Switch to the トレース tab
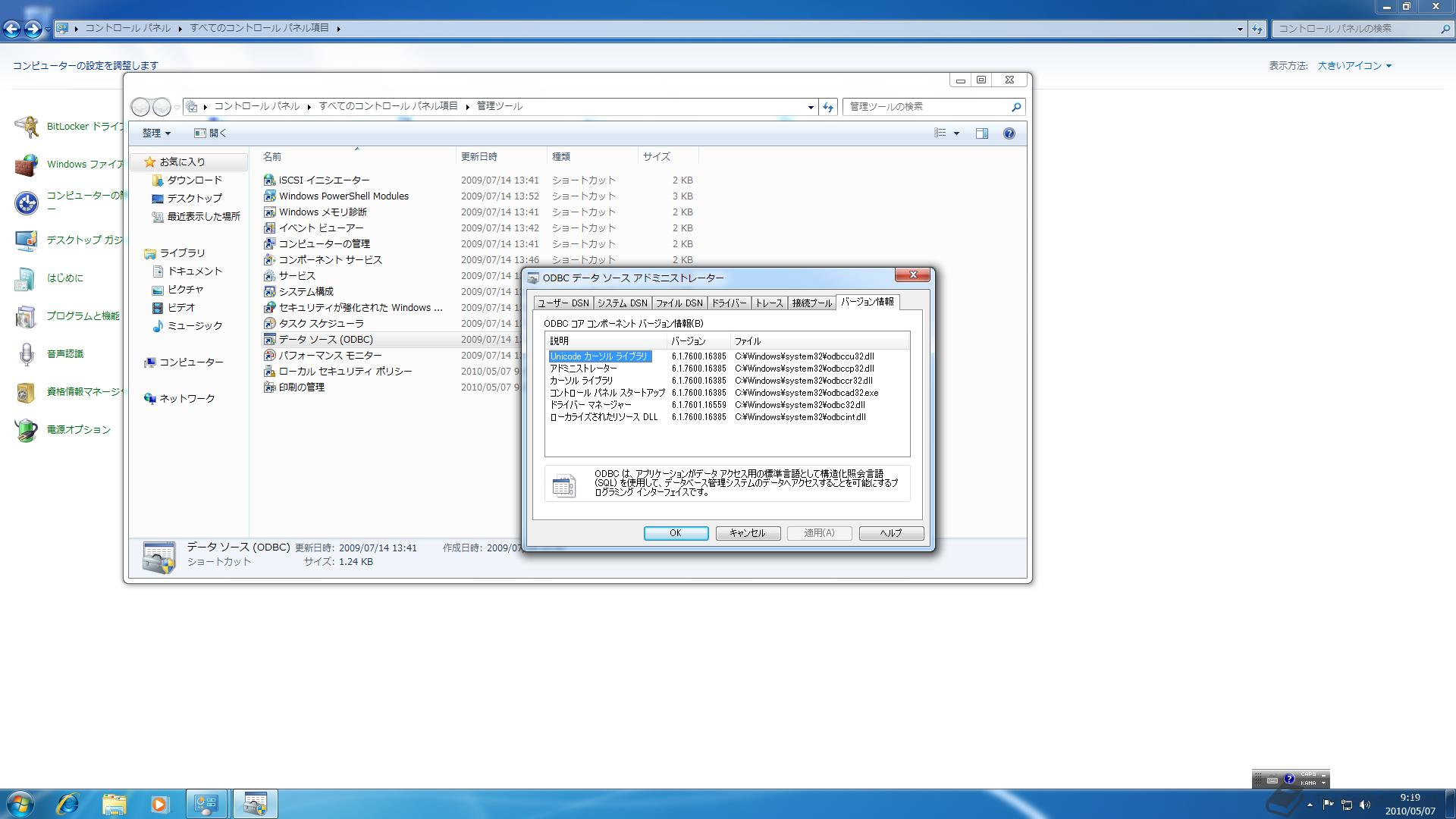 click(x=769, y=303)
